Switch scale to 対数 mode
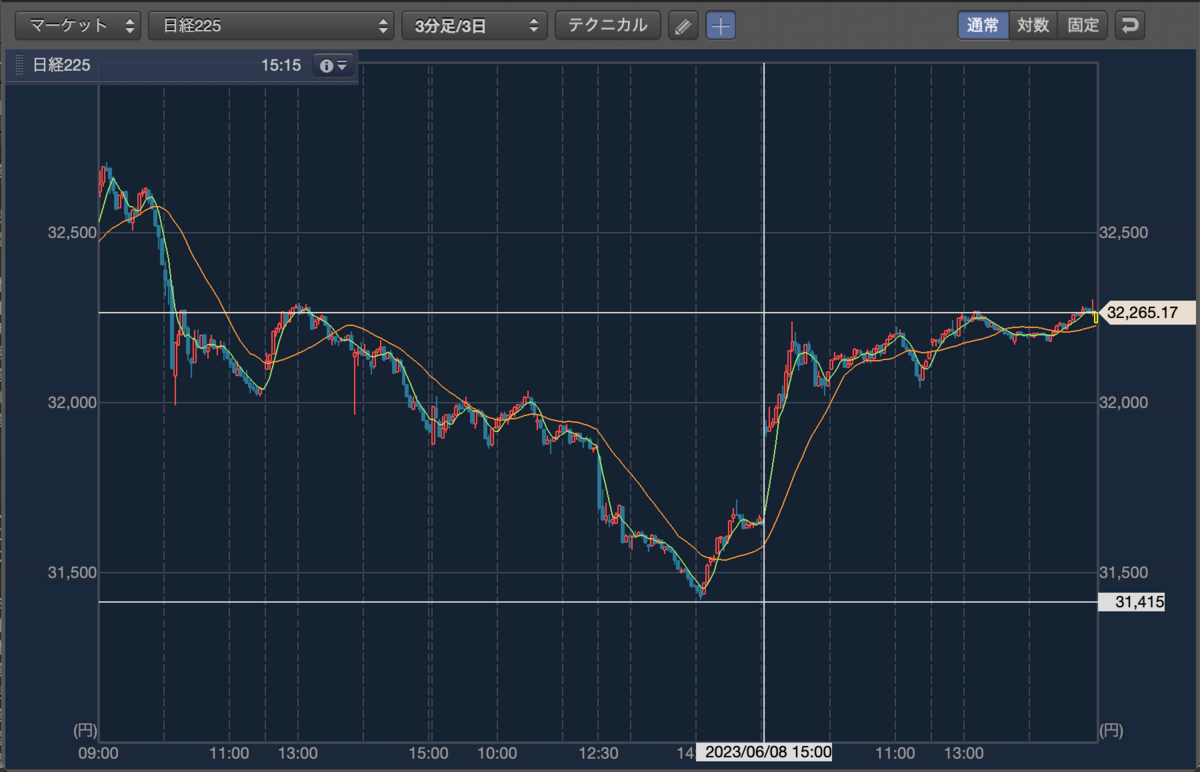The height and width of the screenshot is (772, 1200). [1033, 26]
